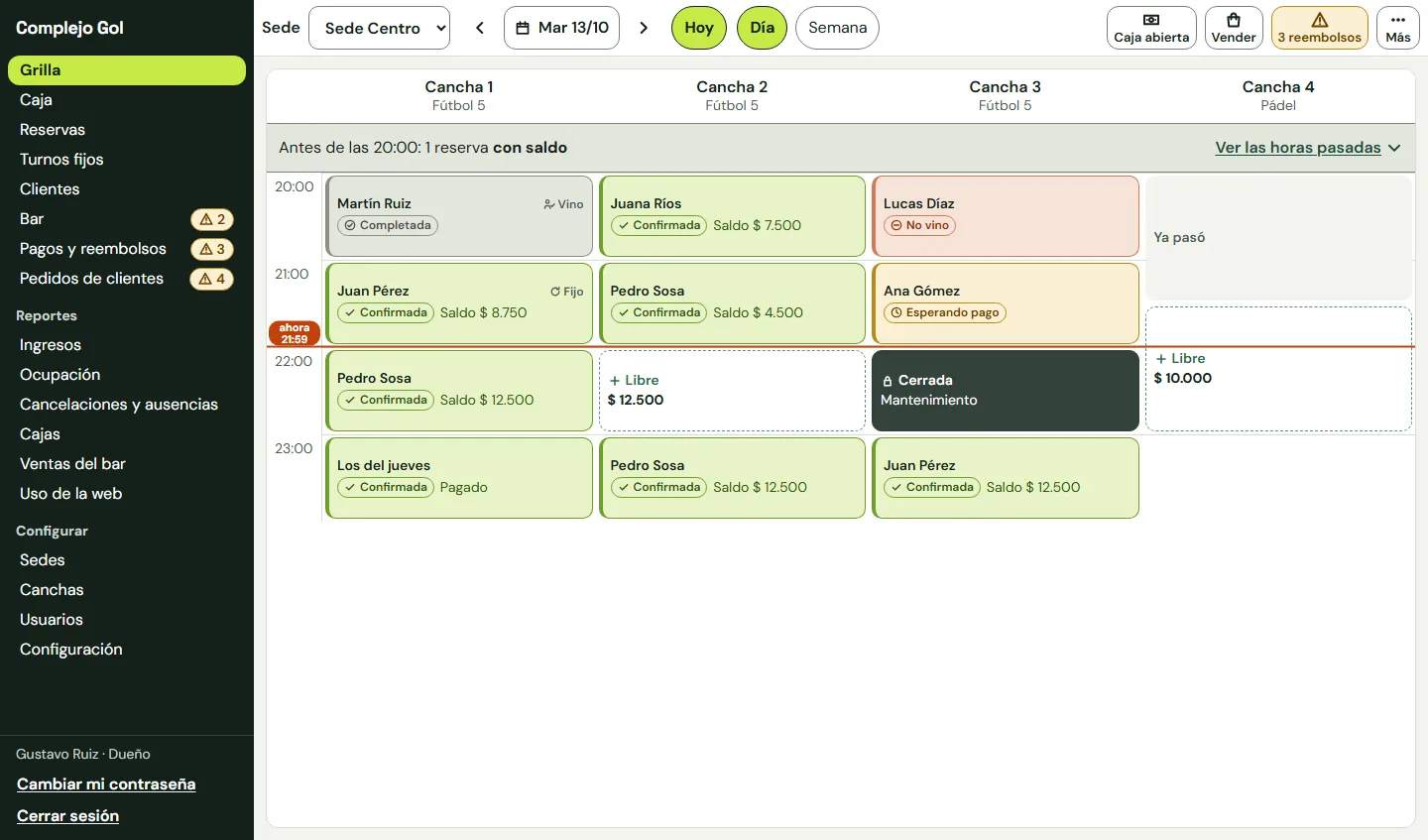
Task: Open Juana Ríos's reservation on Cancha 2
Action: click(733, 216)
